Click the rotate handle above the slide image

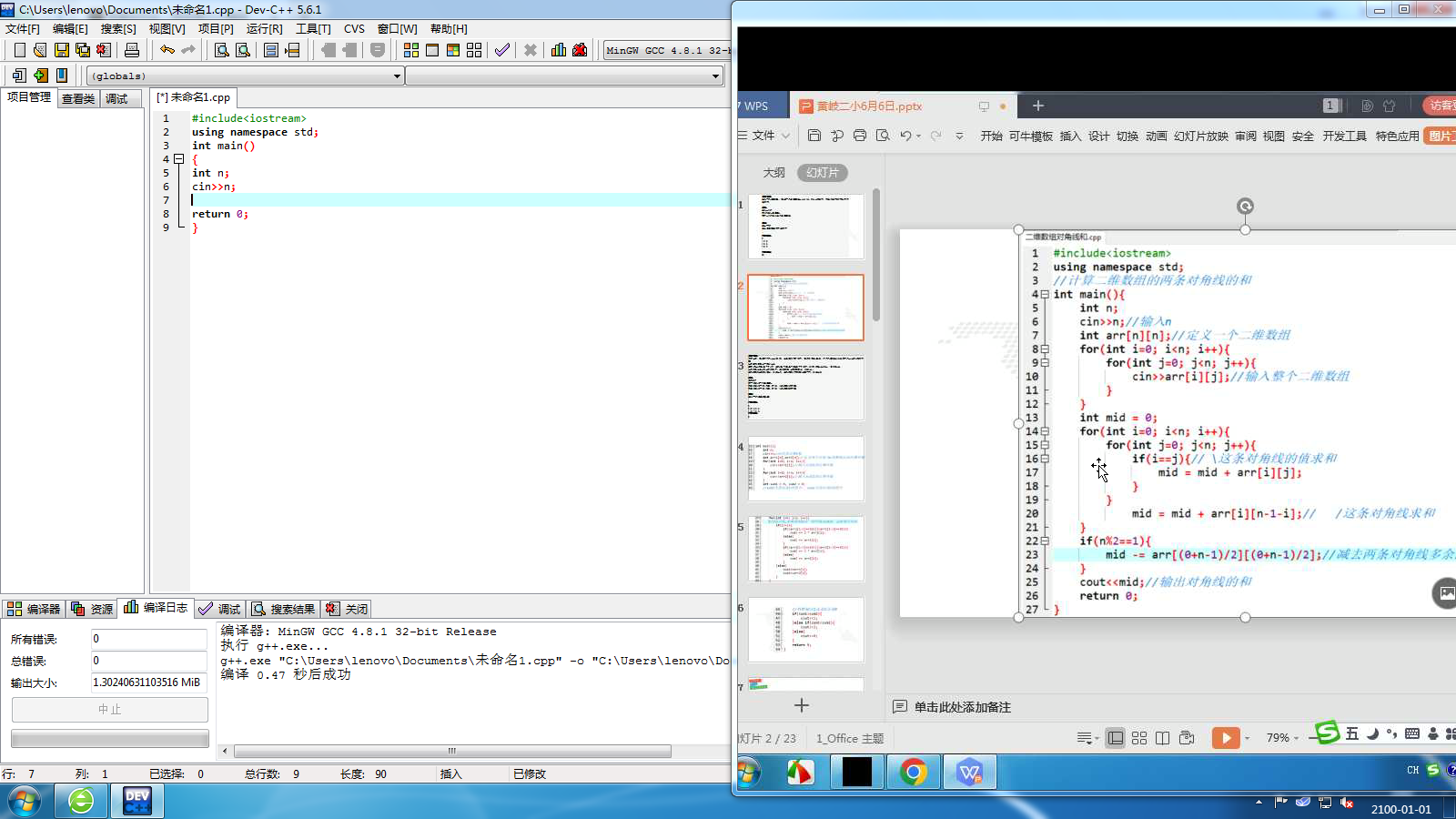[x=1245, y=207]
